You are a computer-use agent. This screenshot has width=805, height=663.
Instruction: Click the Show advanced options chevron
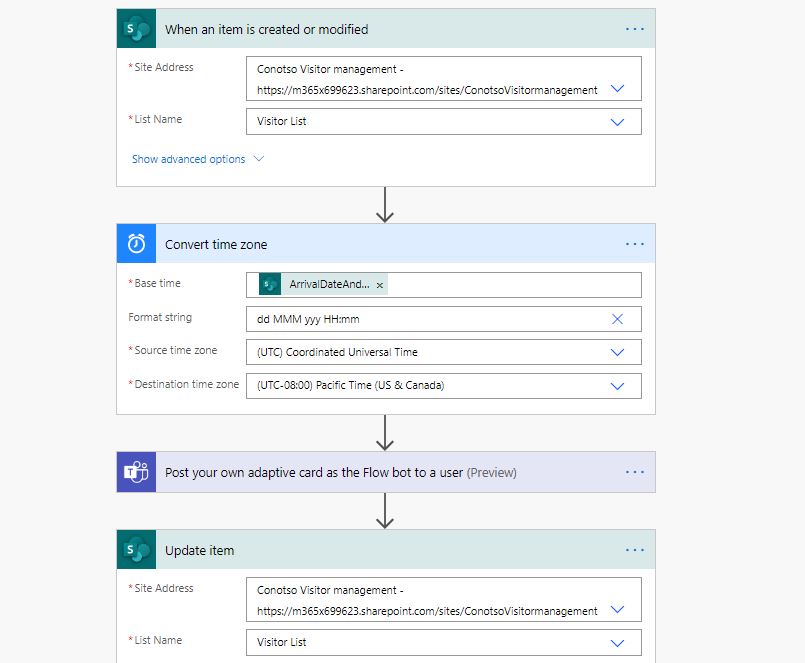[259, 159]
